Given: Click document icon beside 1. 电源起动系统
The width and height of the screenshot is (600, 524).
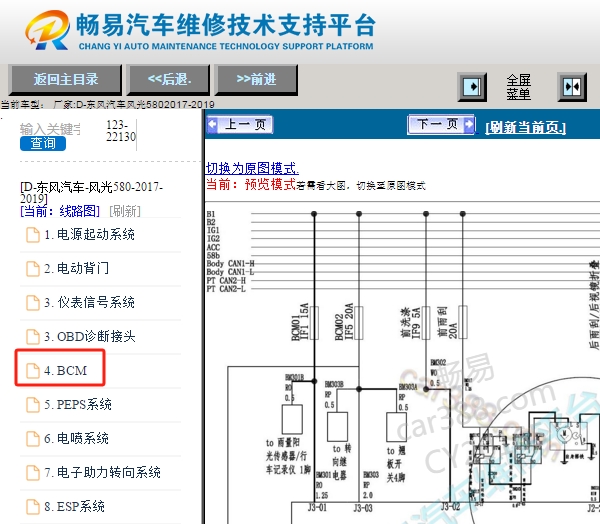Looking at the screenshot, I should point(33,235).
